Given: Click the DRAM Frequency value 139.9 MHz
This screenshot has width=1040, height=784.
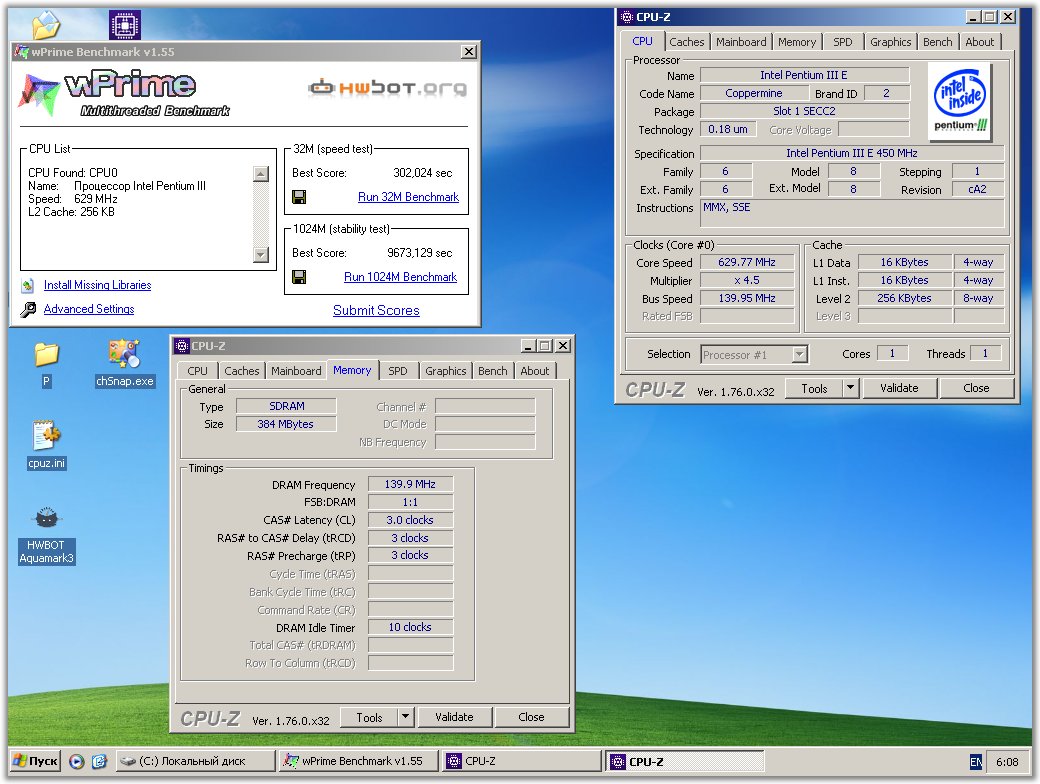Looking at the screenshot, I should point(410,484).
